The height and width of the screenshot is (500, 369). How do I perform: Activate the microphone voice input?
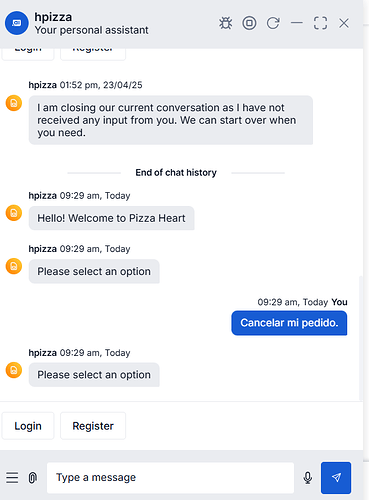[308, 478]
